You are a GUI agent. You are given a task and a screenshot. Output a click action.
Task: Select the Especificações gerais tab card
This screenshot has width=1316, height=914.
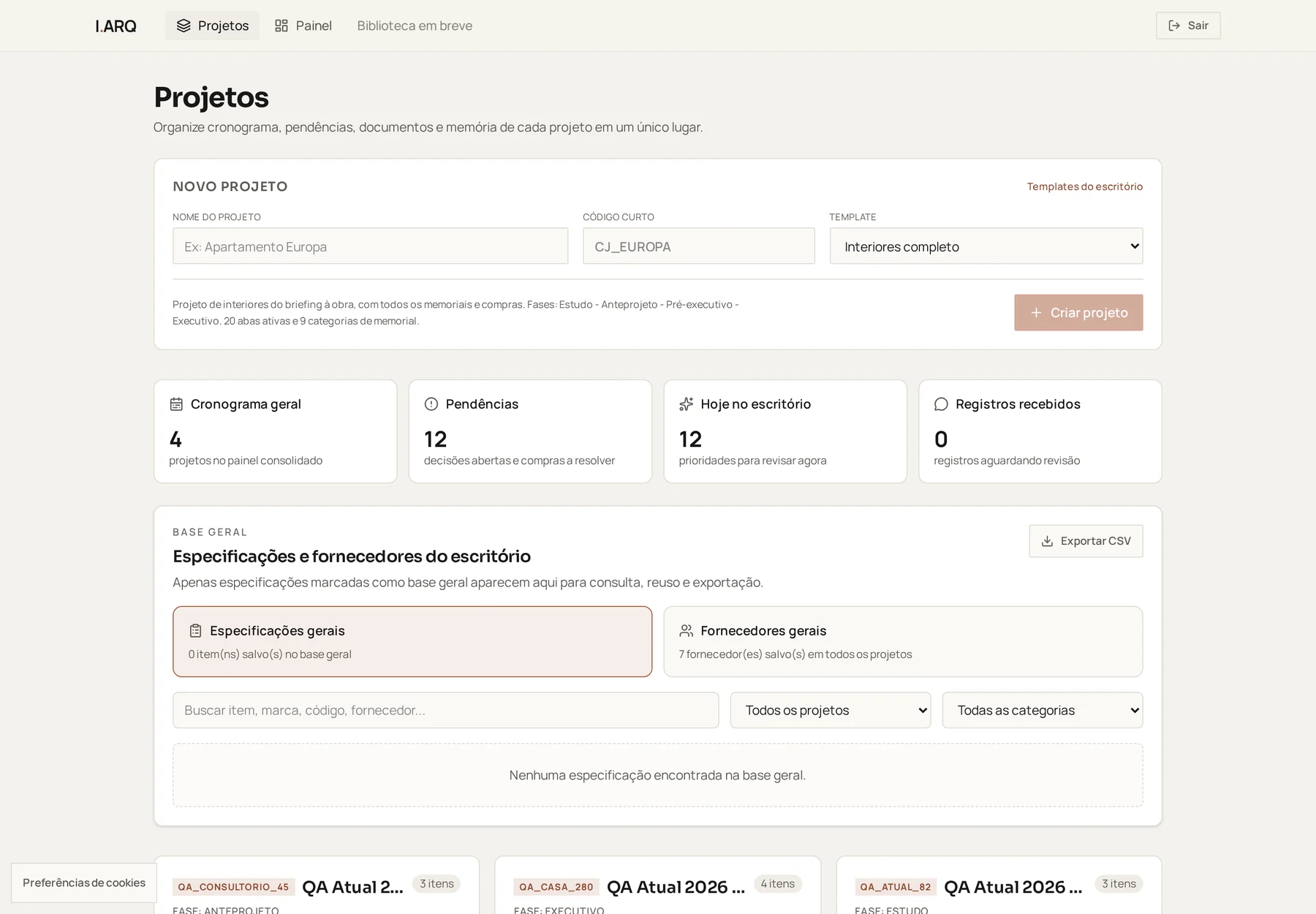(412, 641)
